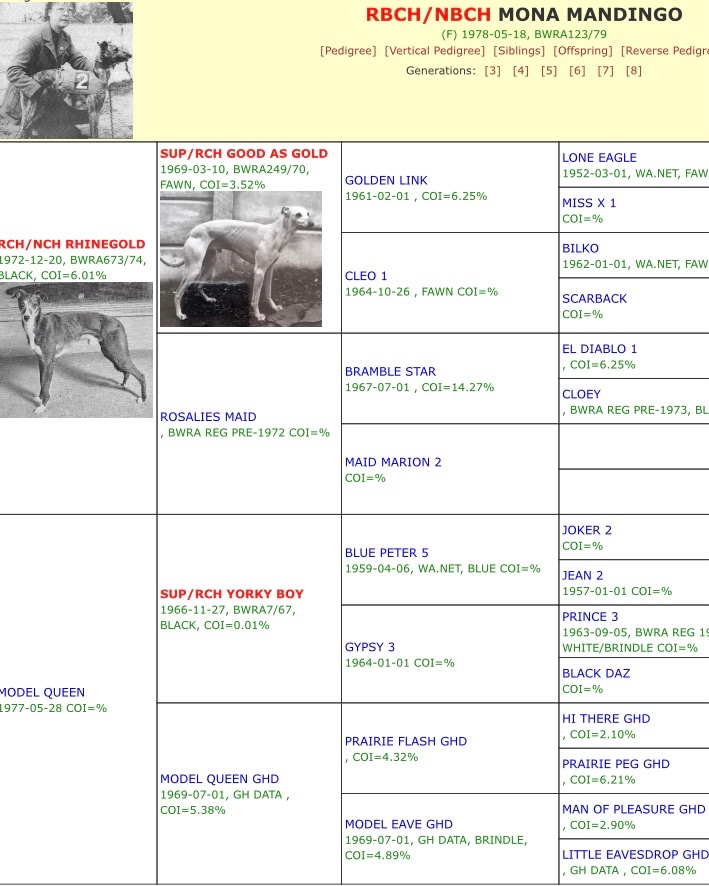Select Rosalies Maid BWRA REG PRE-1972 text
The image size is (709, 886).
pyautogui.click(x=227, y=432)
